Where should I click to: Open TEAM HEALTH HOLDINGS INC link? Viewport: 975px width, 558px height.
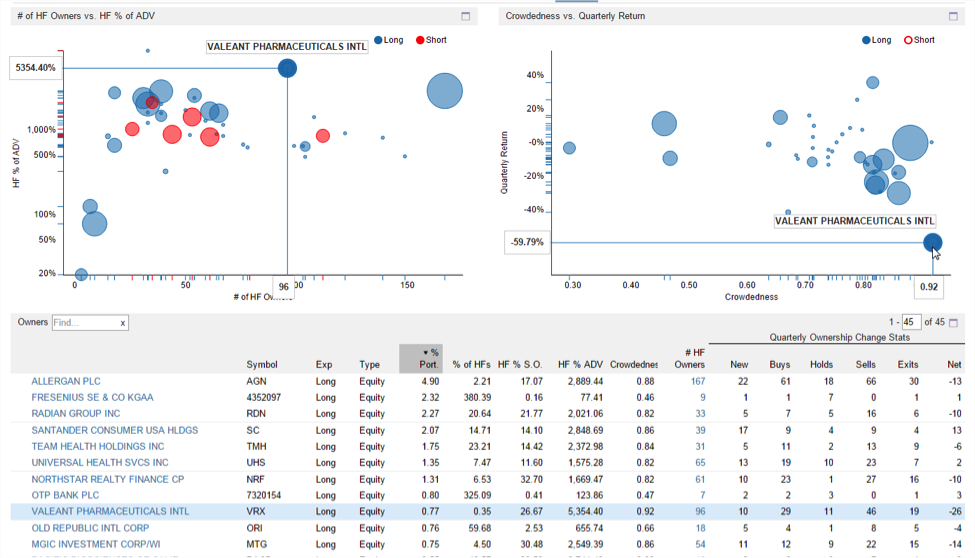98,447
